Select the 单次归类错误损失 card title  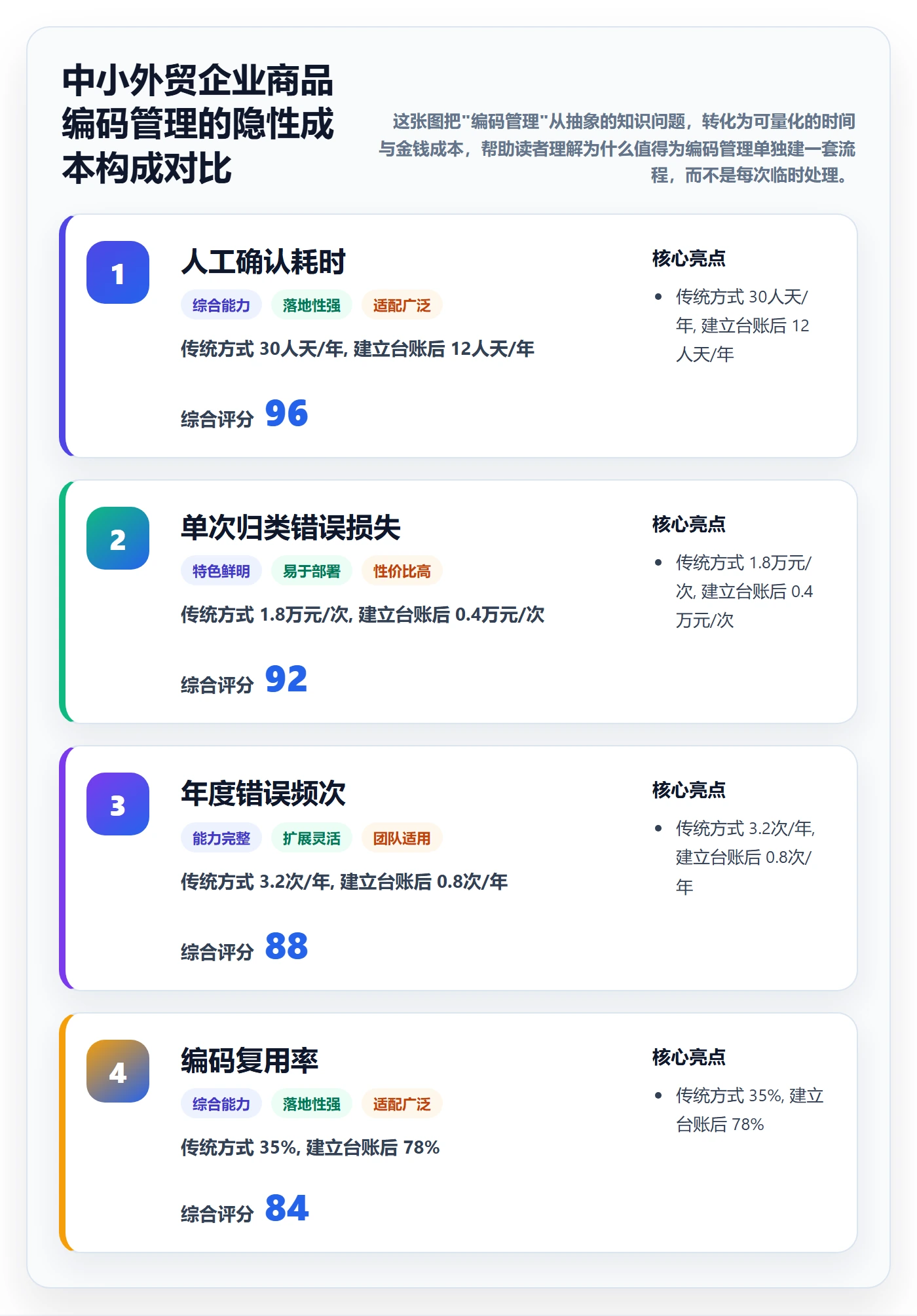click(291, 528)
